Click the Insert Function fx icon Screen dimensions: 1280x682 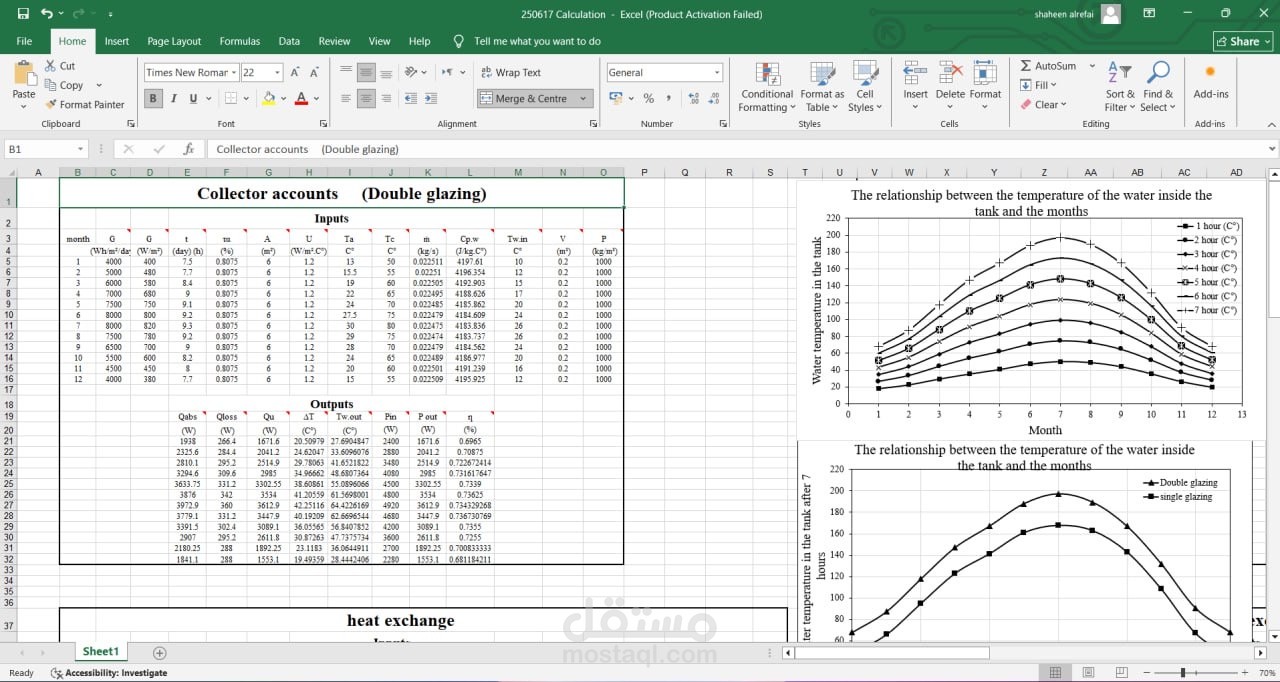click(188, 149)
